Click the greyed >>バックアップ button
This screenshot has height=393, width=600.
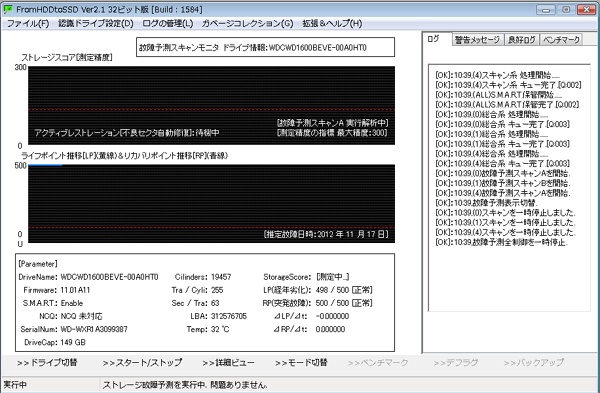[x=534, y=362]
